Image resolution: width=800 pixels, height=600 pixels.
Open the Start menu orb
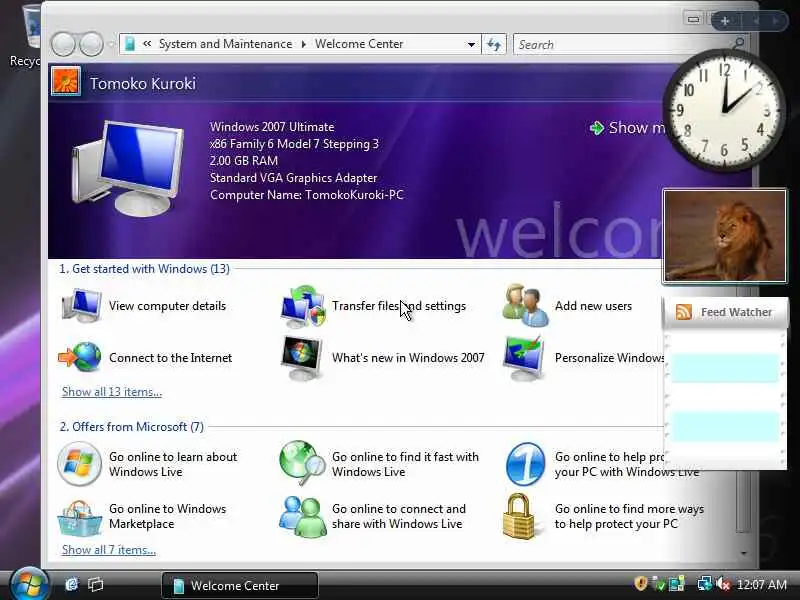(29, 585)
